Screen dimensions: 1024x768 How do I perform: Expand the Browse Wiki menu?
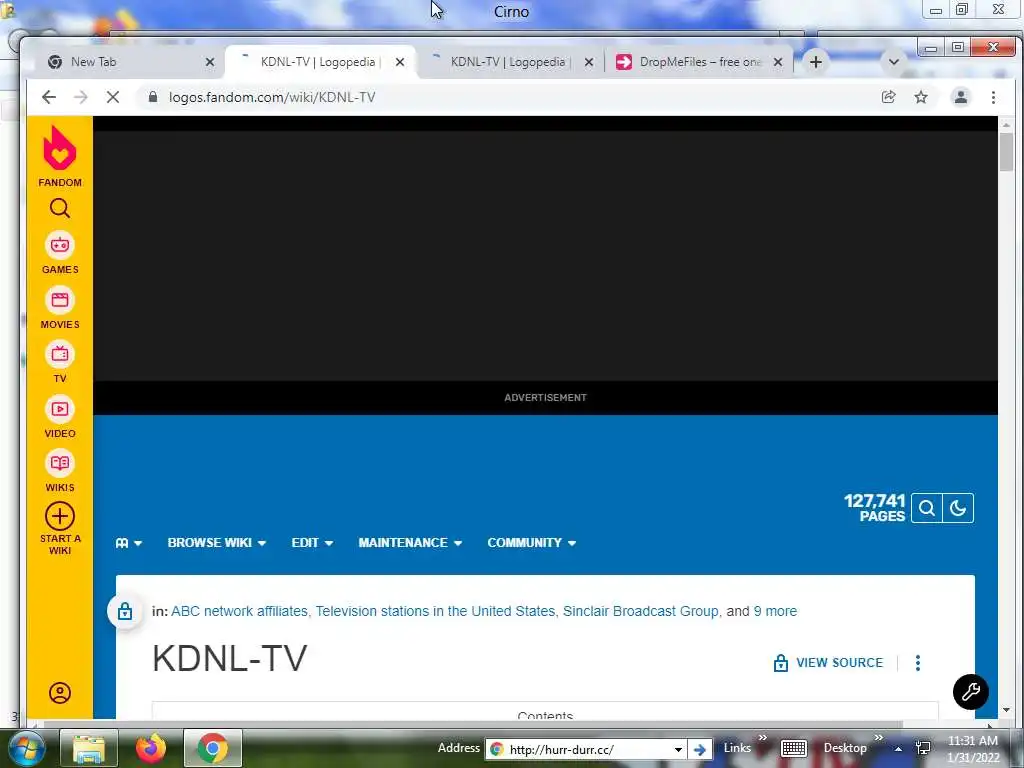coord(216,543)
